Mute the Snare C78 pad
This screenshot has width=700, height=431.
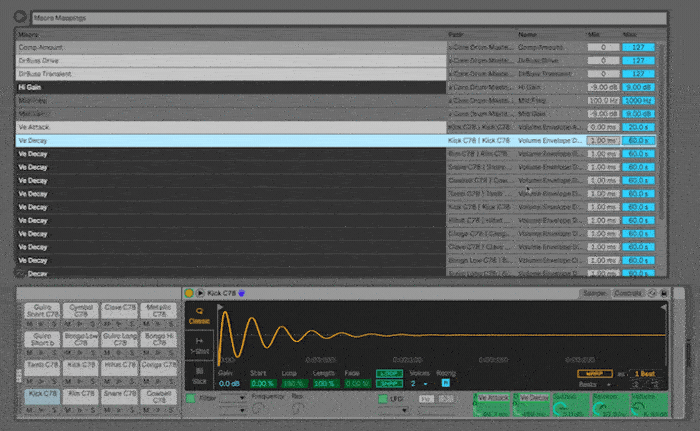[108, 410]
